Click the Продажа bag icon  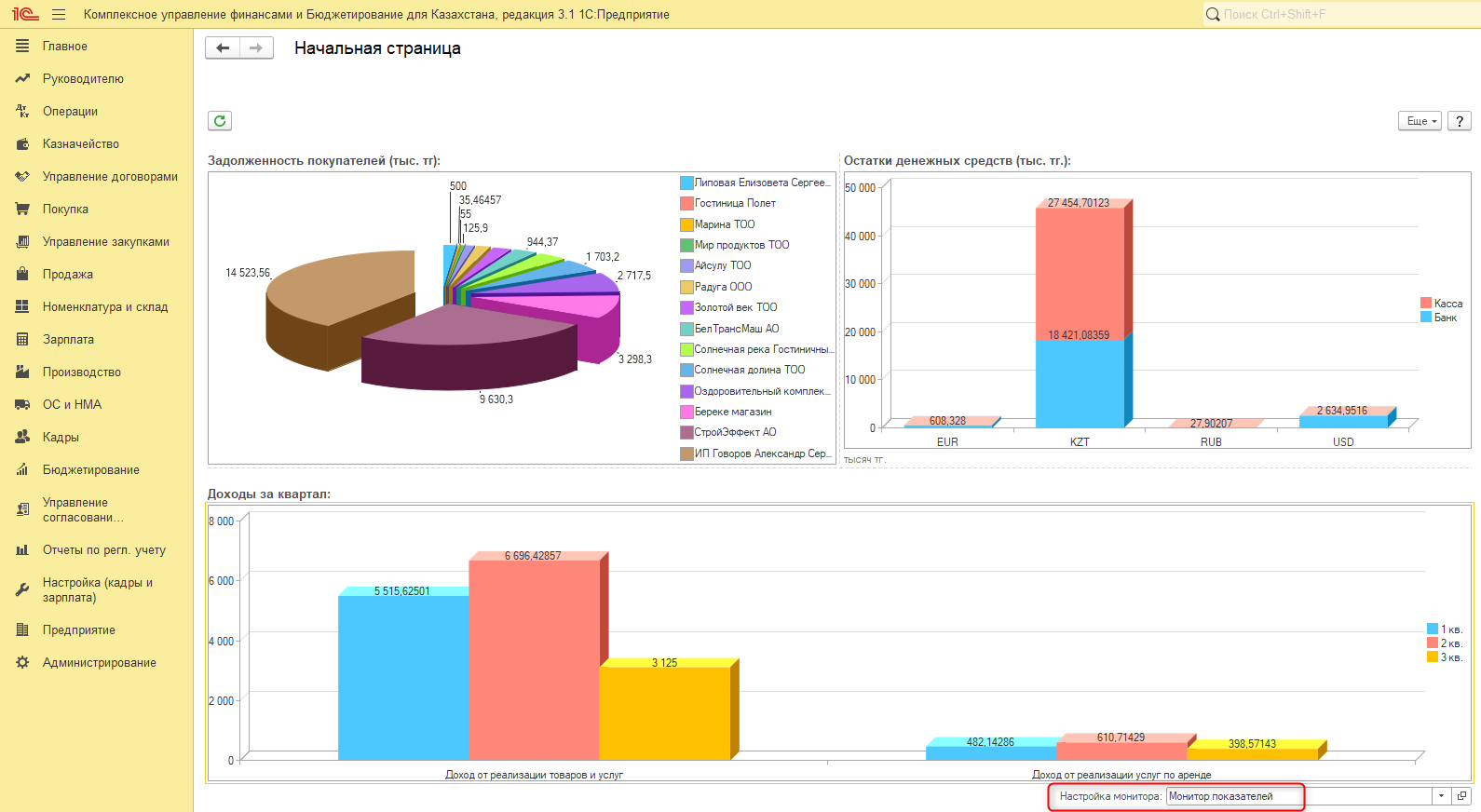pyautogui.click(x=22, y=274)
